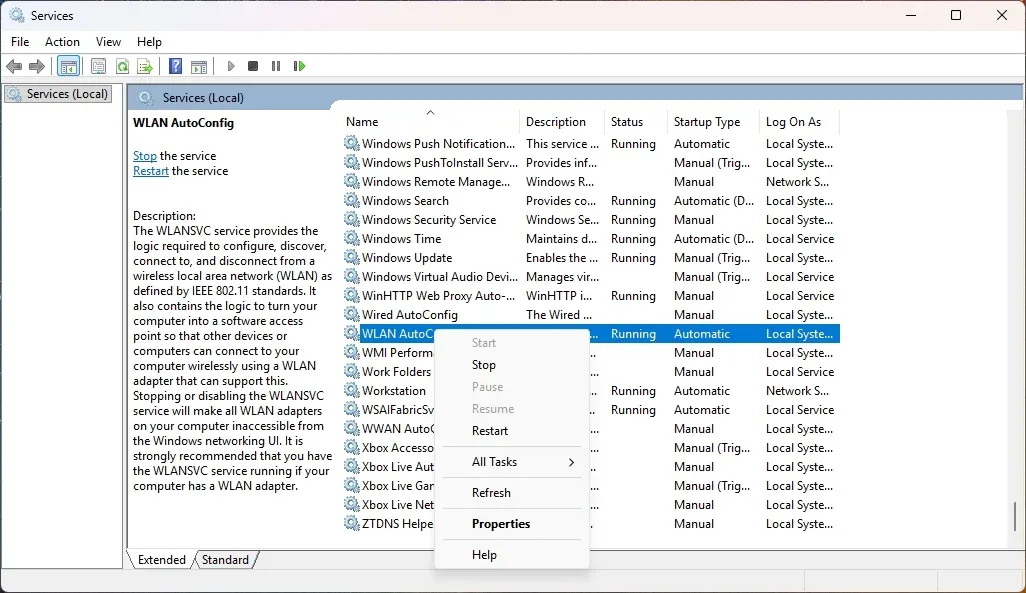Click the vertical scrollbar thumb in services list
Viewport: 1026px width, 593px height.
click(1016, 516)
